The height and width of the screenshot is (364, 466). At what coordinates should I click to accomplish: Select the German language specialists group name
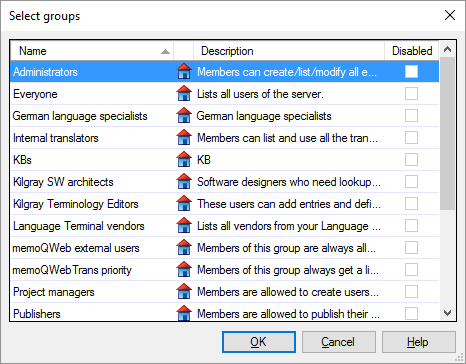(x=80, y=116)
